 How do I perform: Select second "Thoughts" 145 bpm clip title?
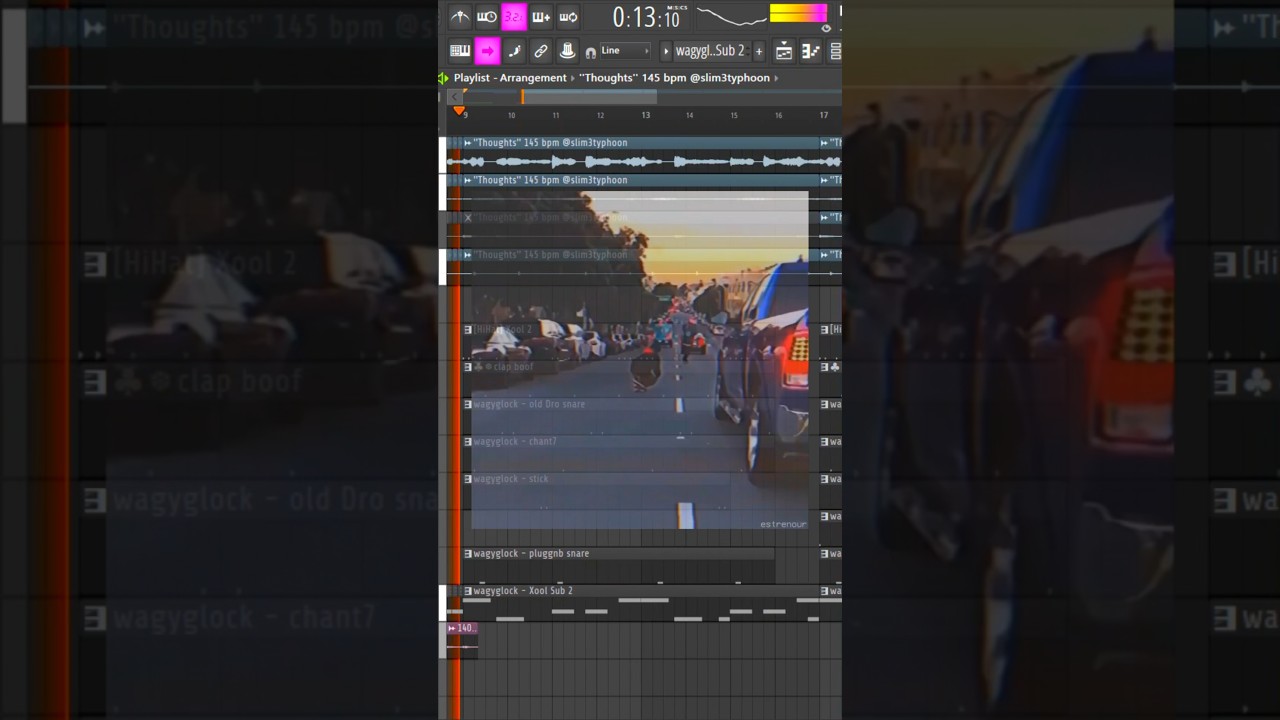[551, 180]
